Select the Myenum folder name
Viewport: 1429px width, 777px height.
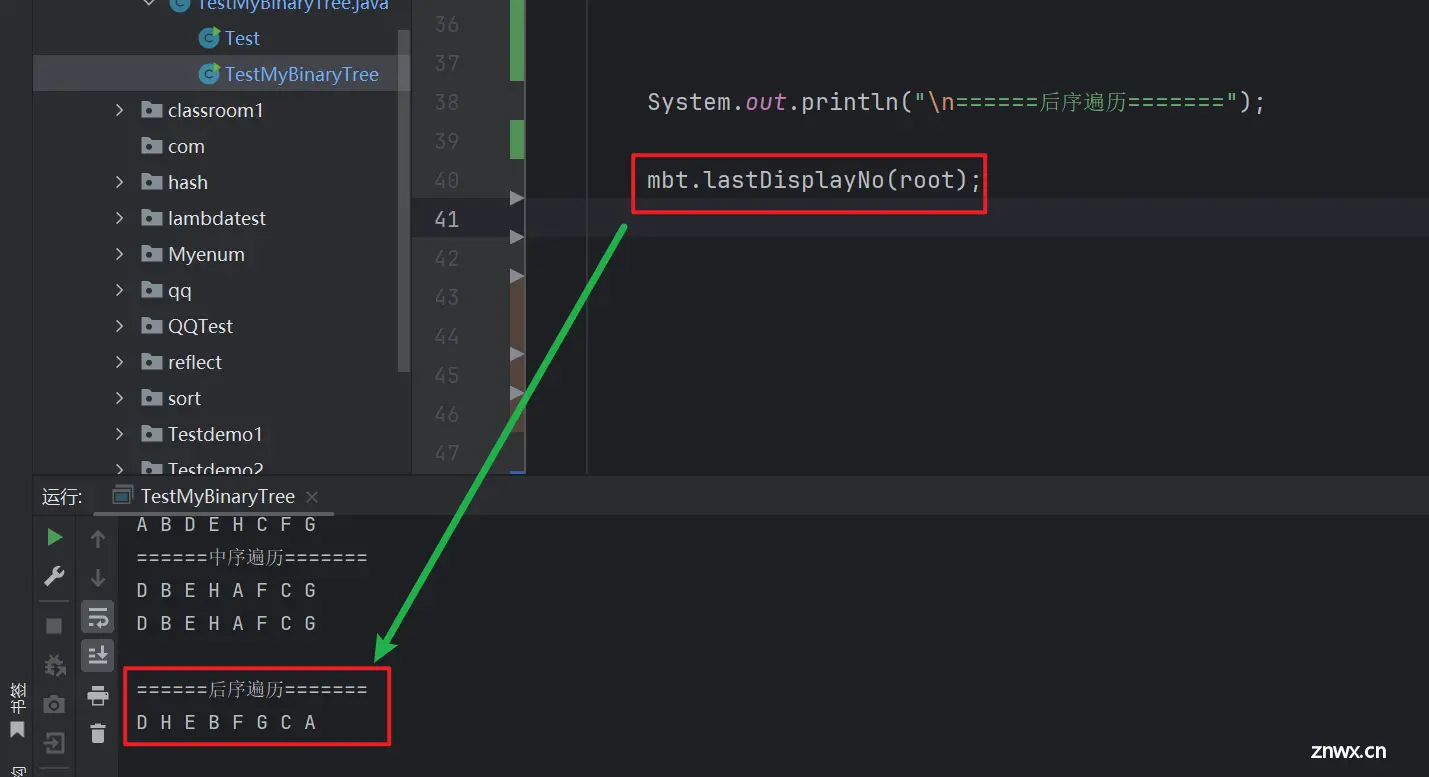coord(206,254)
